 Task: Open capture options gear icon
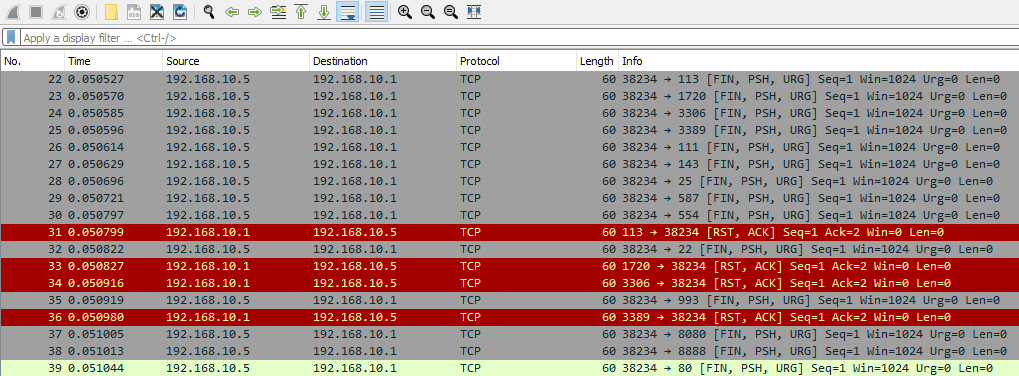(81, 12)
